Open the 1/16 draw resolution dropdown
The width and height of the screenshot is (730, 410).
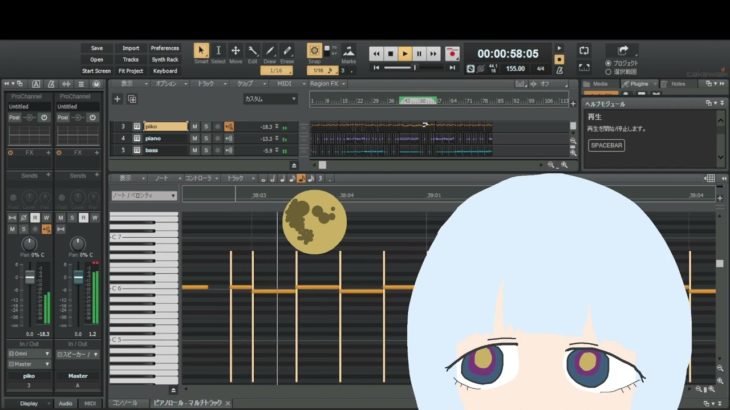[276, 71]
